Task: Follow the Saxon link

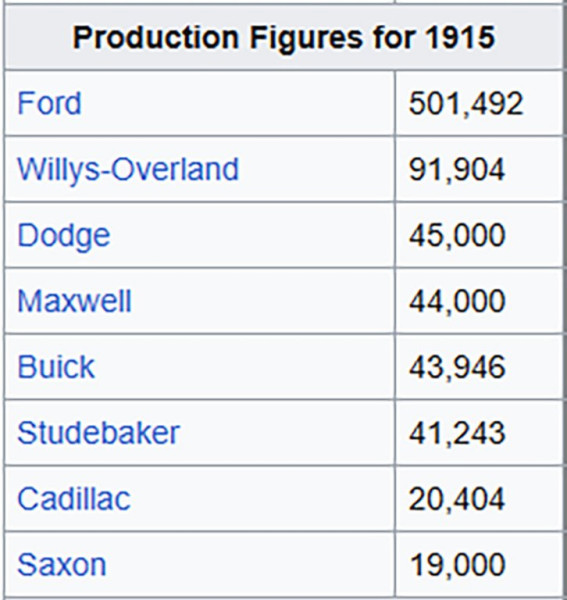Action: pyautogui.click(x=62, y=565)
